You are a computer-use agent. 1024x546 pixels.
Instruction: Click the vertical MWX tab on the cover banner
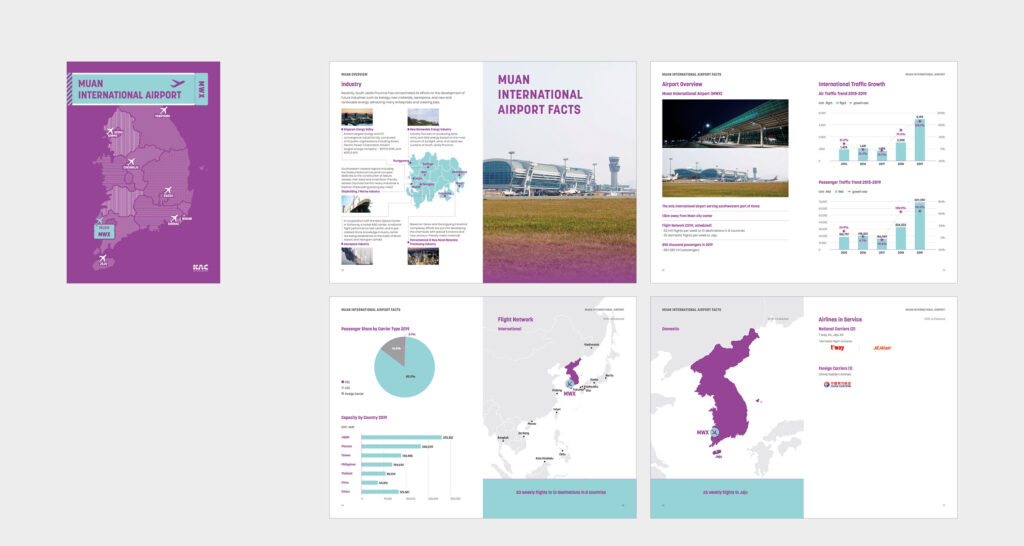tap(202, 89)
